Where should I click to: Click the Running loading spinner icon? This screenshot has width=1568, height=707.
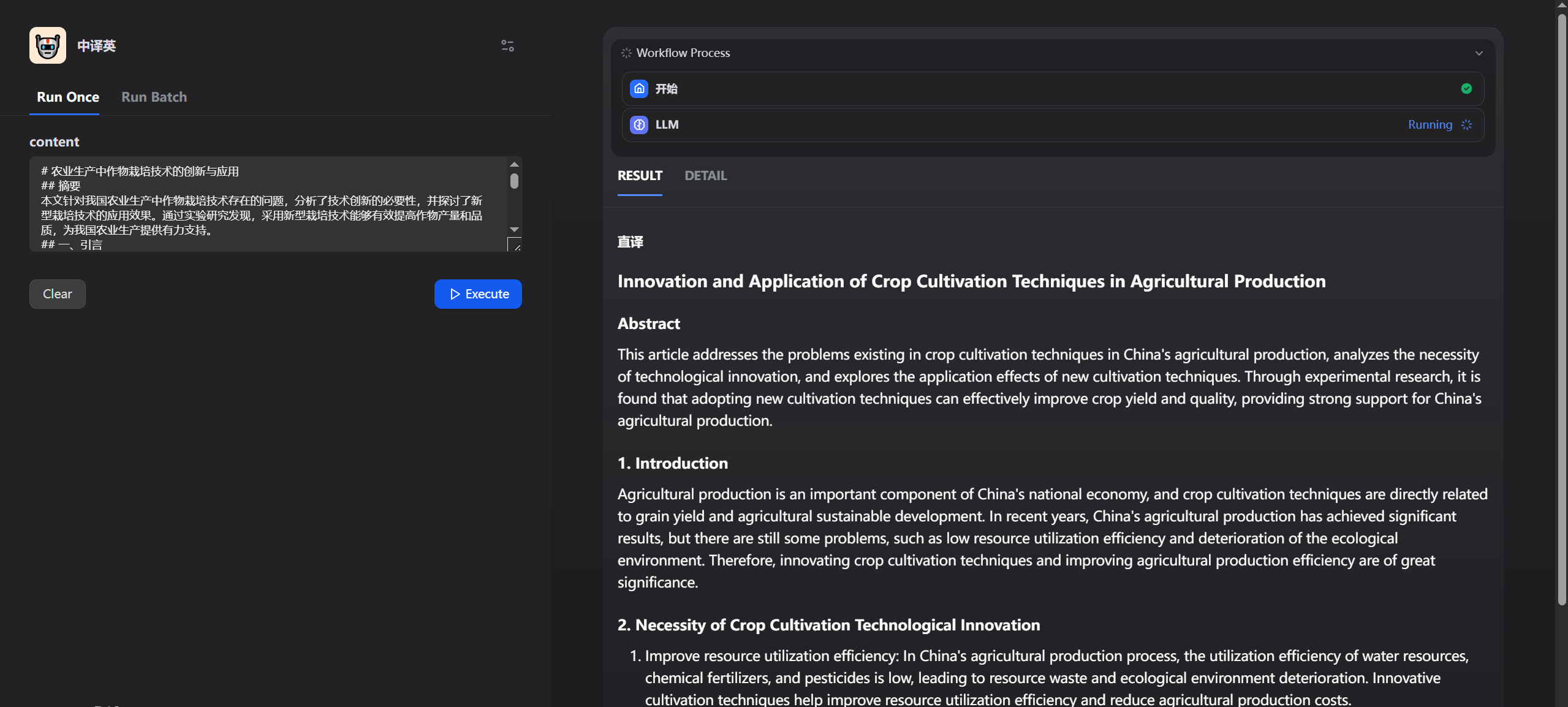[x=1466, y=125]
